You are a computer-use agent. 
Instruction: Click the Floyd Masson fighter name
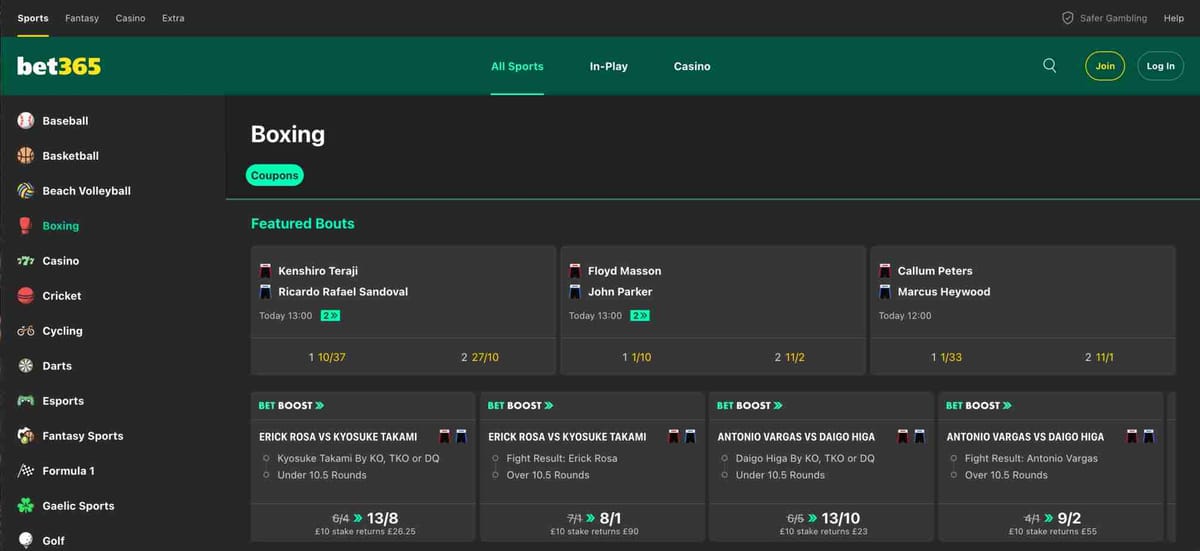(625, 271)
